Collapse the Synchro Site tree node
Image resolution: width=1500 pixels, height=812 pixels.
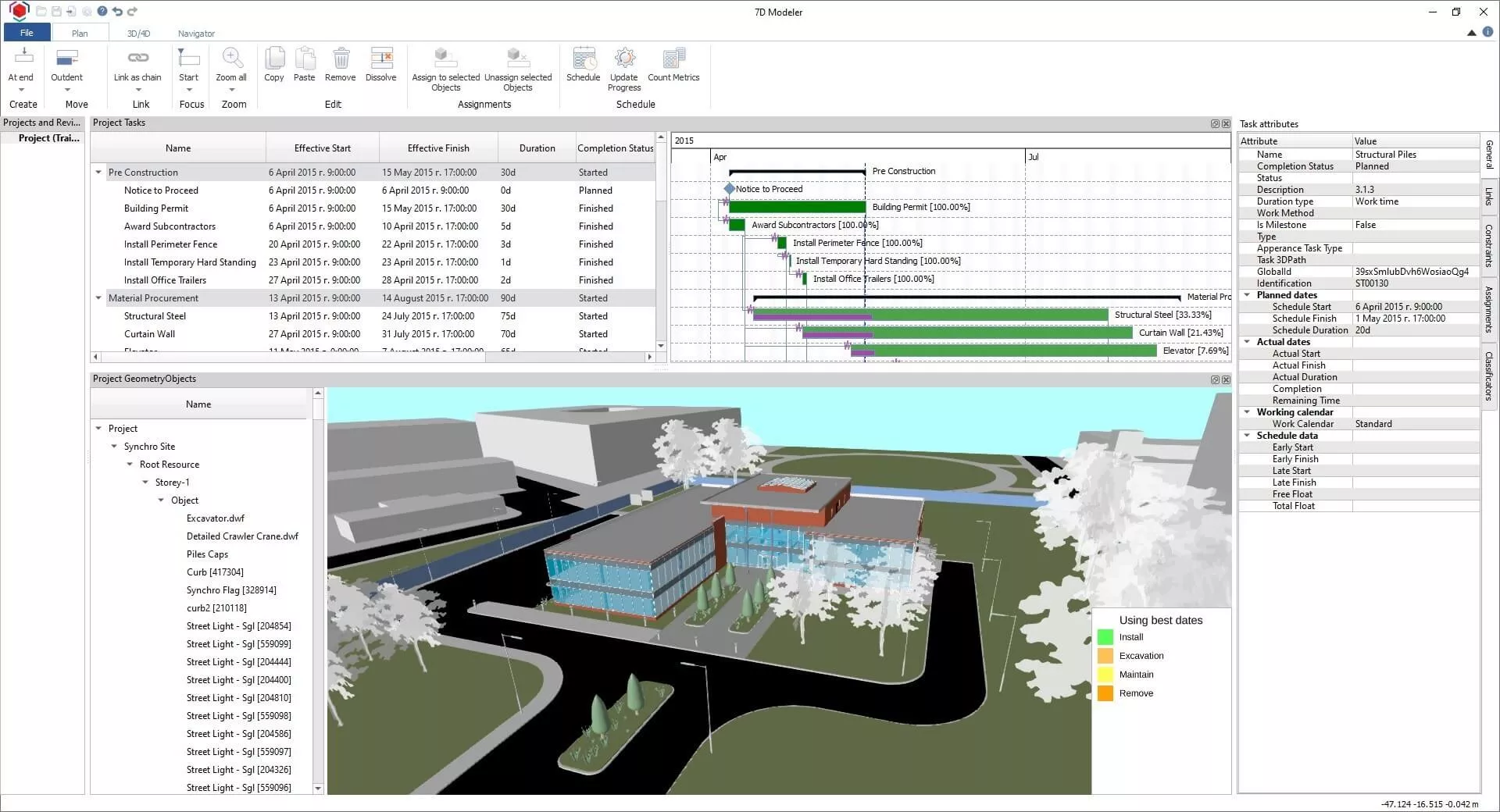(x=114, y=447)
